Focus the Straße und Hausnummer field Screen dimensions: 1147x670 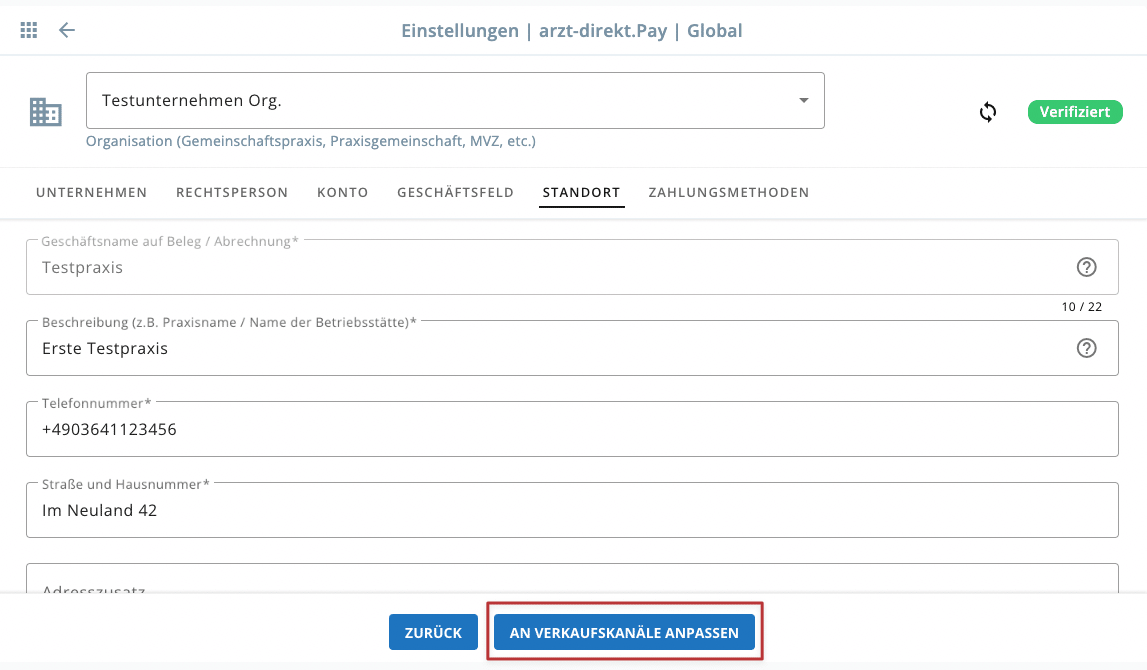click(570, 511)
